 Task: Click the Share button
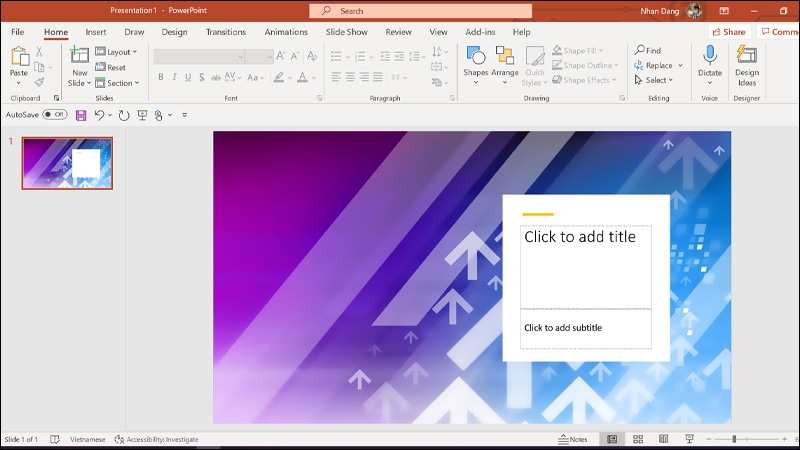(x=729, y=32)
